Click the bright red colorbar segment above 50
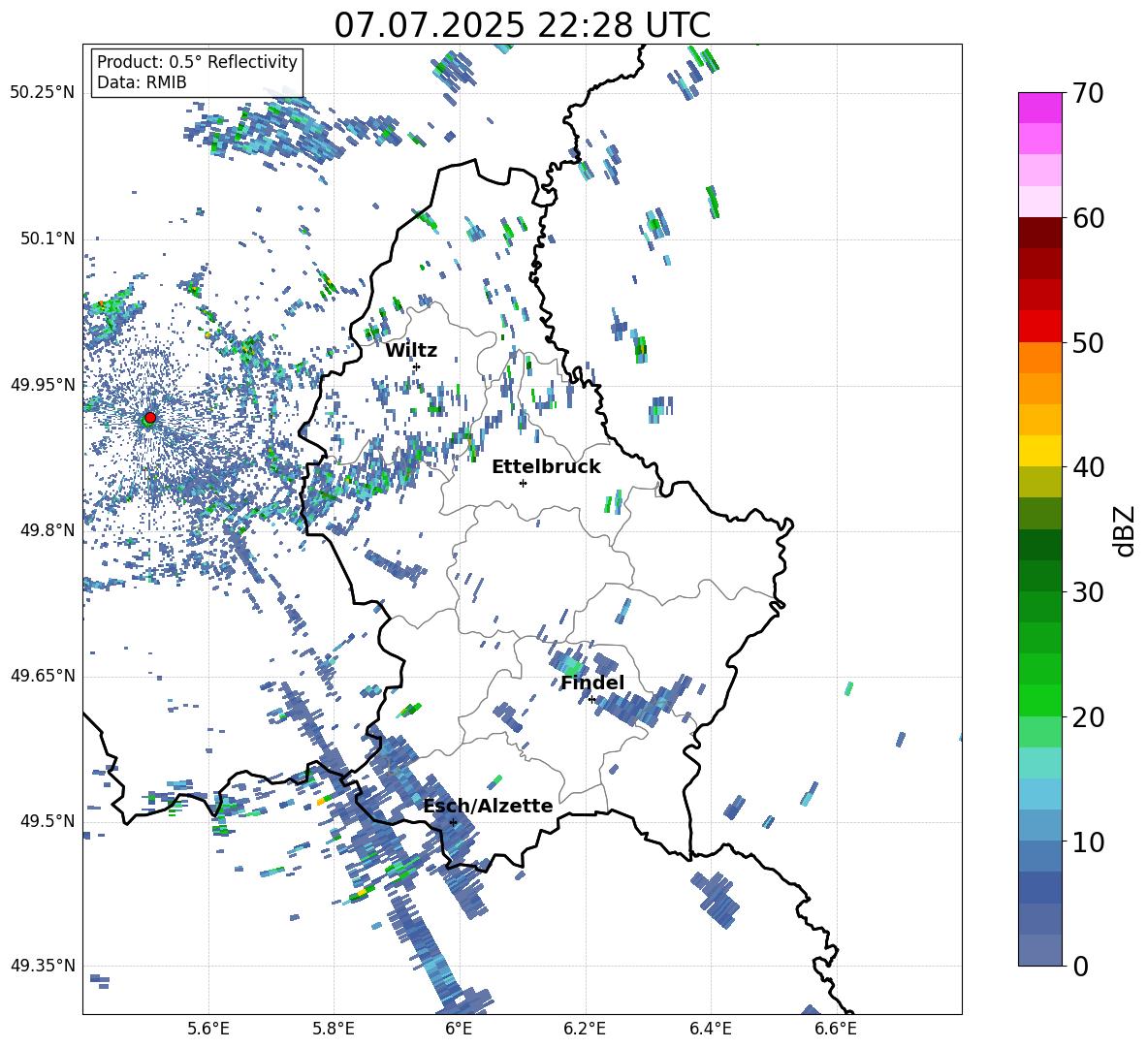The height and width of the screenshot is (1048, 1148). pos(1040,327)
